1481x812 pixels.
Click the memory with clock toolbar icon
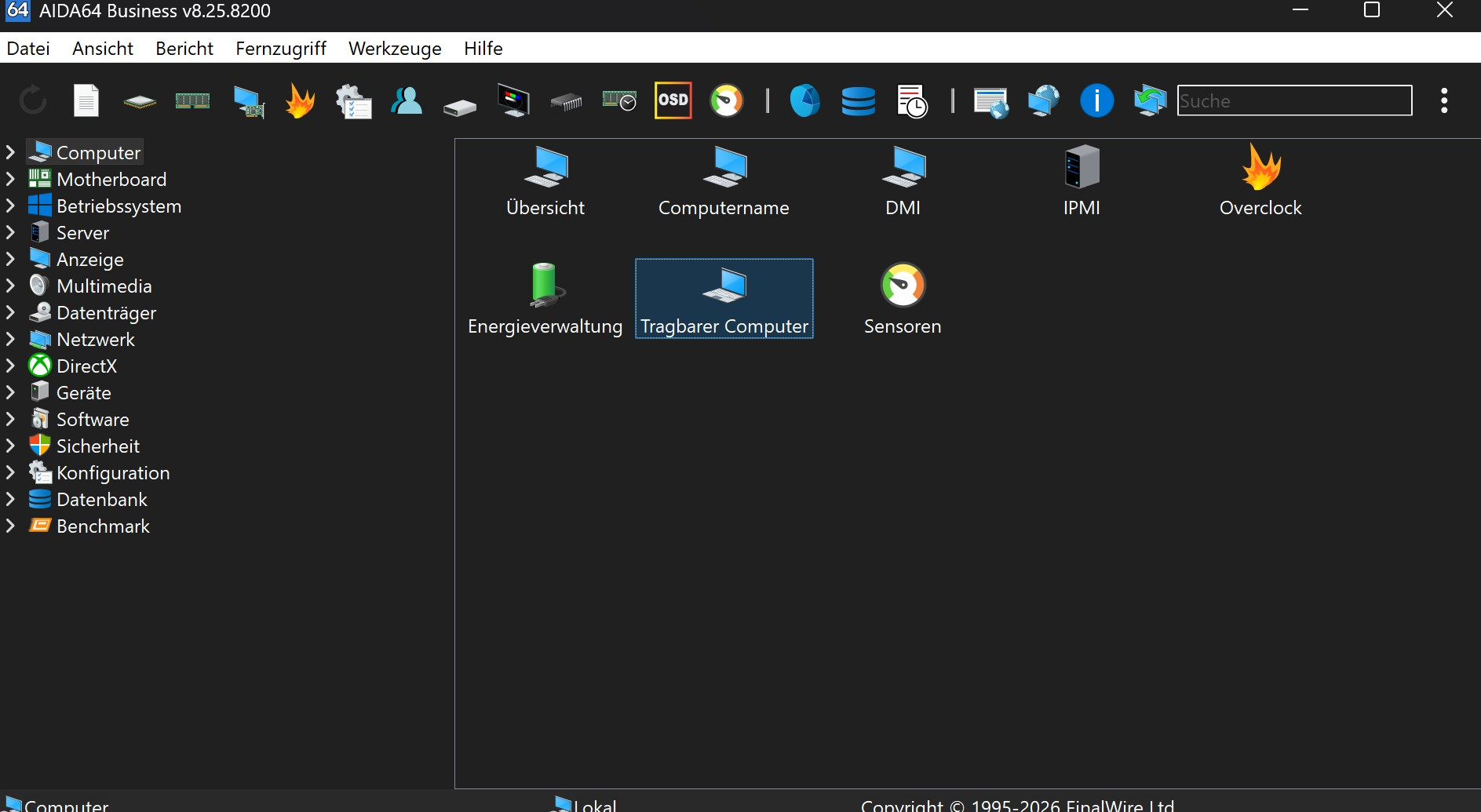tap(620, 100)
